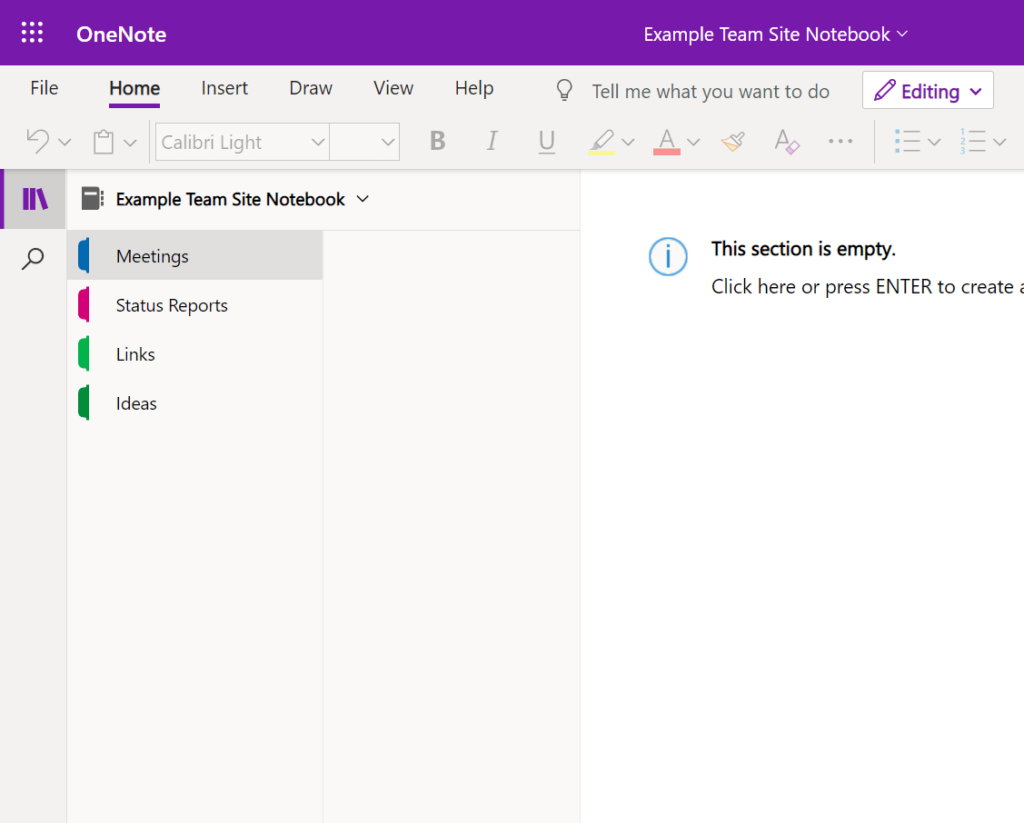Apply the yellow text highlight
This screenshot has width=1024, height=823.
point(601,142)
